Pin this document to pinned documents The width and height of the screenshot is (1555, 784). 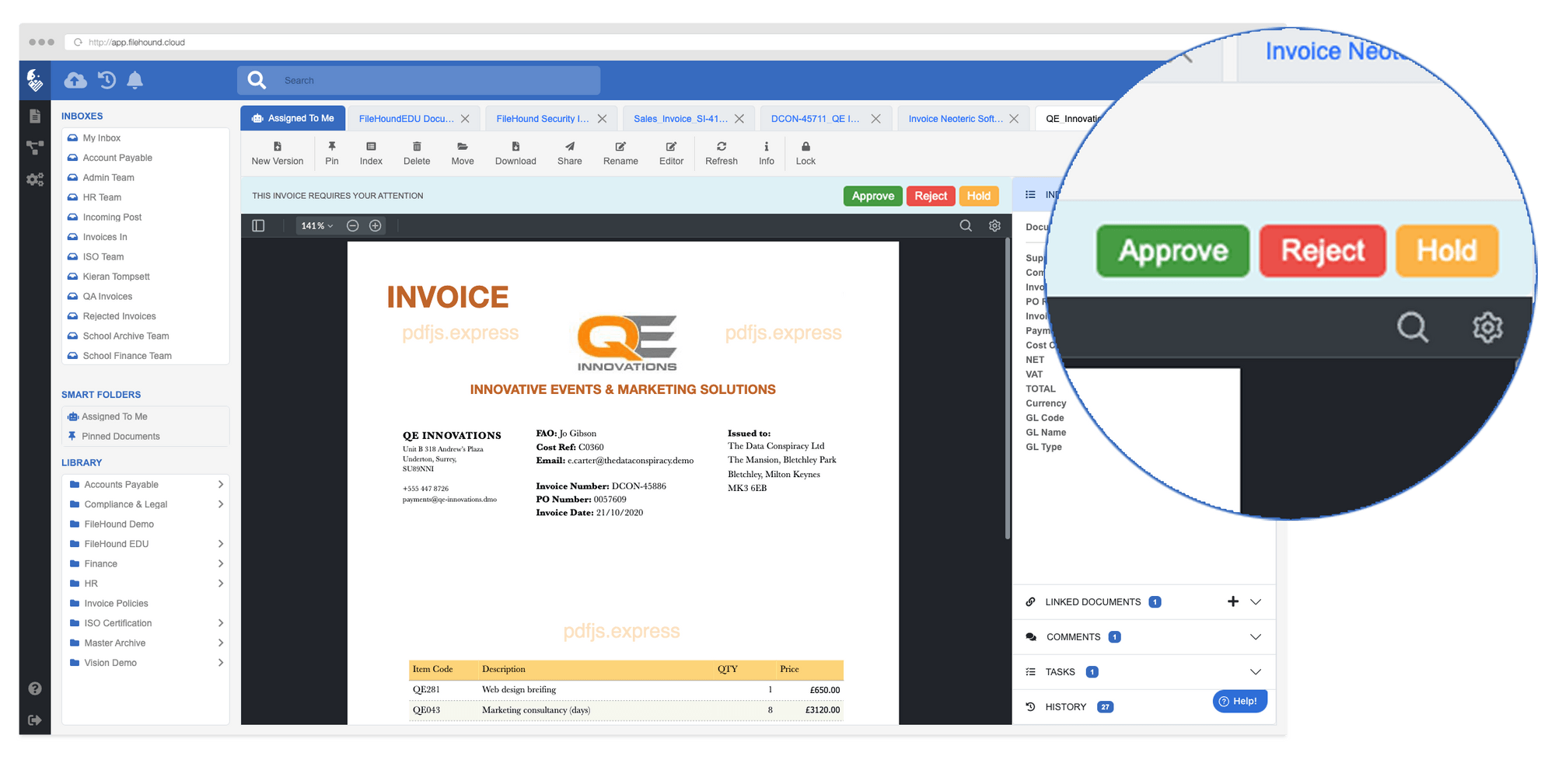[331, 152]
